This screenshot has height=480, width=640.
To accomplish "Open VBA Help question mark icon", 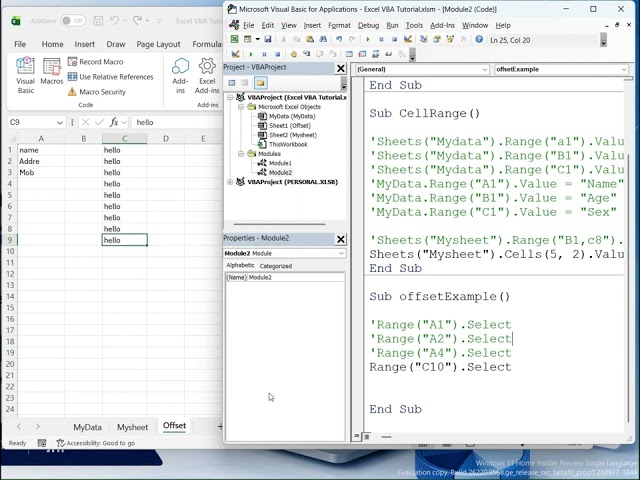I will click(479, 39).
